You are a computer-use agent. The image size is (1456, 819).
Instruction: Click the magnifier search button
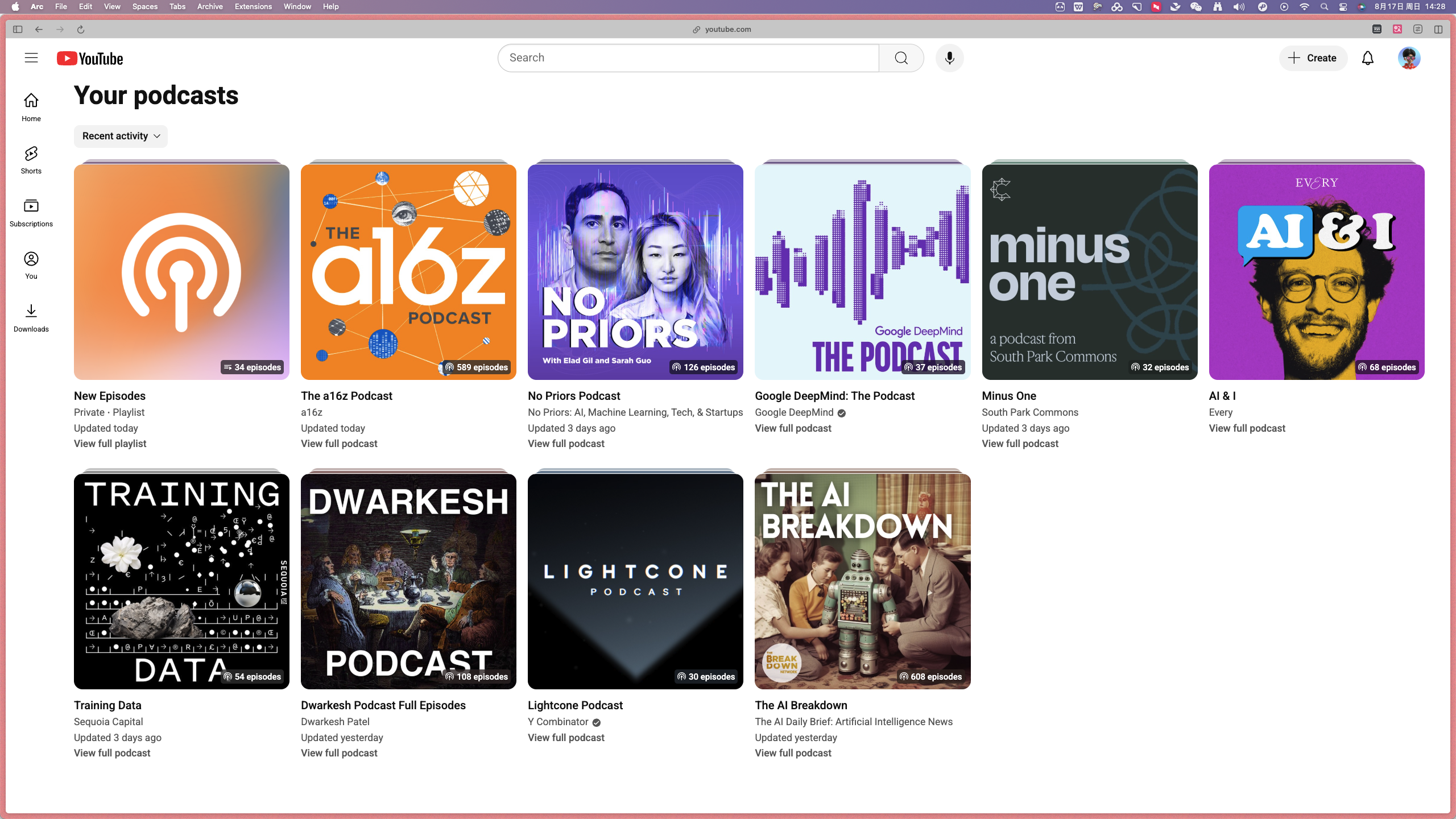pos(901,58)
